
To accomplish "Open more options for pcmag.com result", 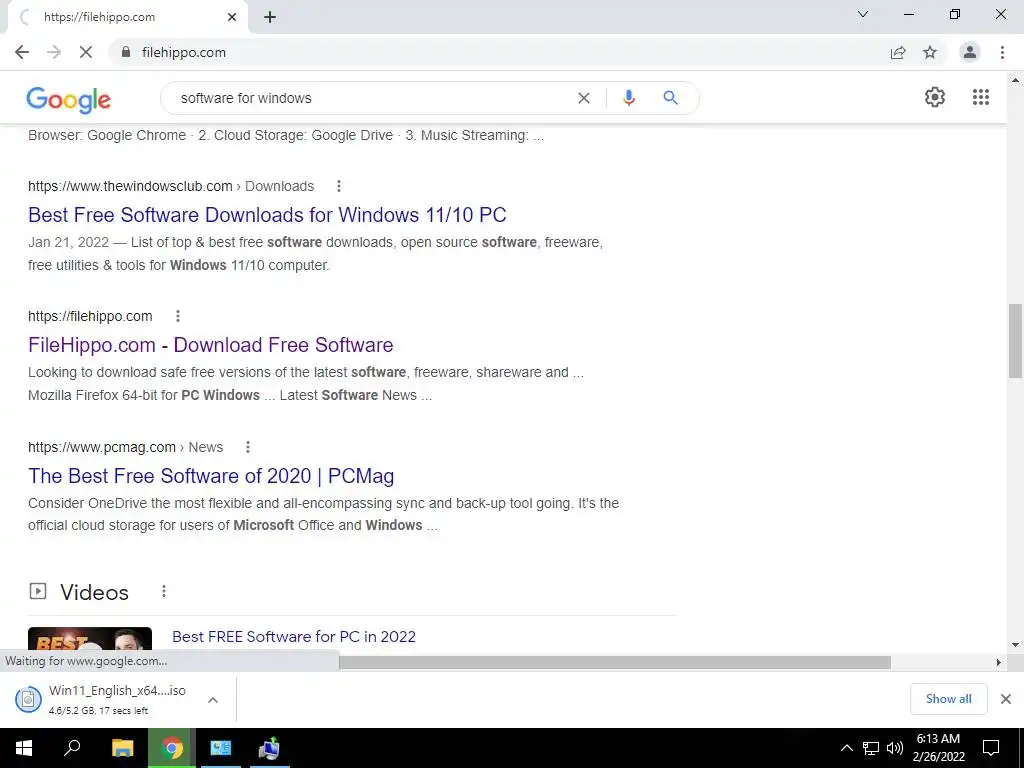I will coord(248,447).
